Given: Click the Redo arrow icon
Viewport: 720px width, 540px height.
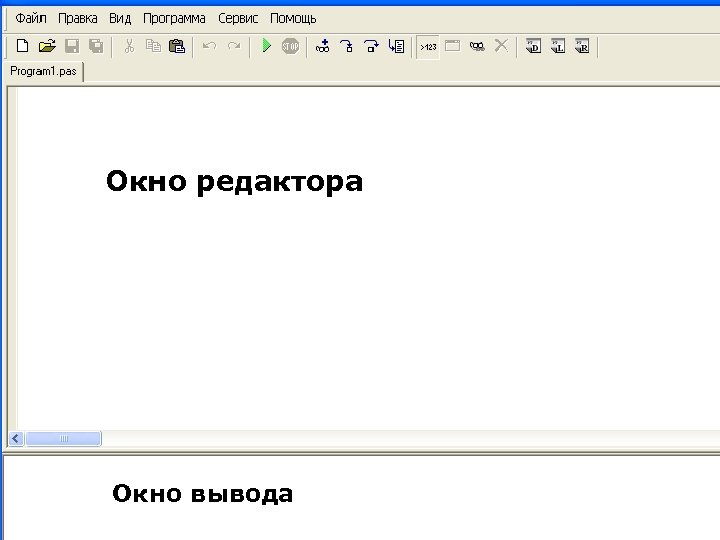Looking at the screenshot, I should click(234, 46).
